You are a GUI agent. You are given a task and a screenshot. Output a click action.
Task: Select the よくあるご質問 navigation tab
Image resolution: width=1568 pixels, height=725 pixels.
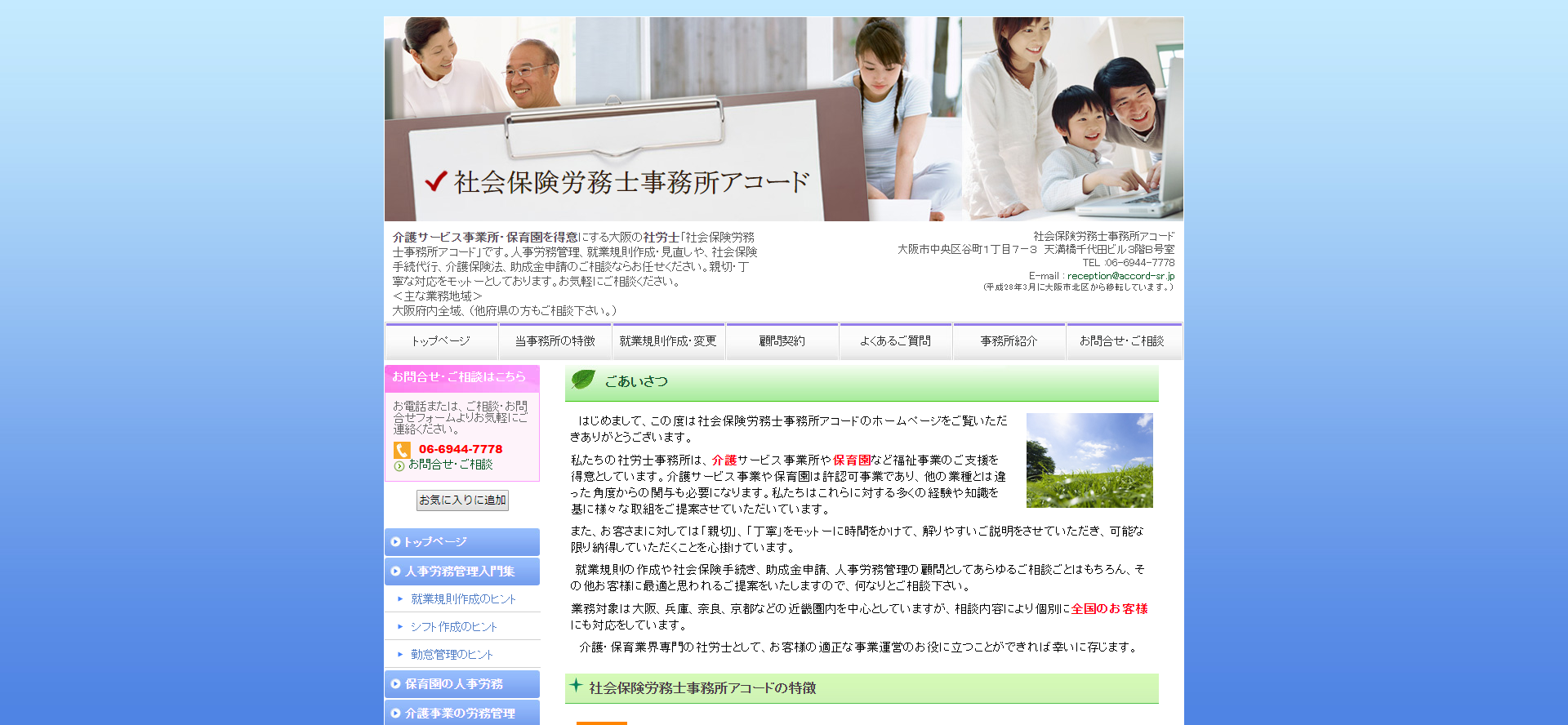point(895,341)
